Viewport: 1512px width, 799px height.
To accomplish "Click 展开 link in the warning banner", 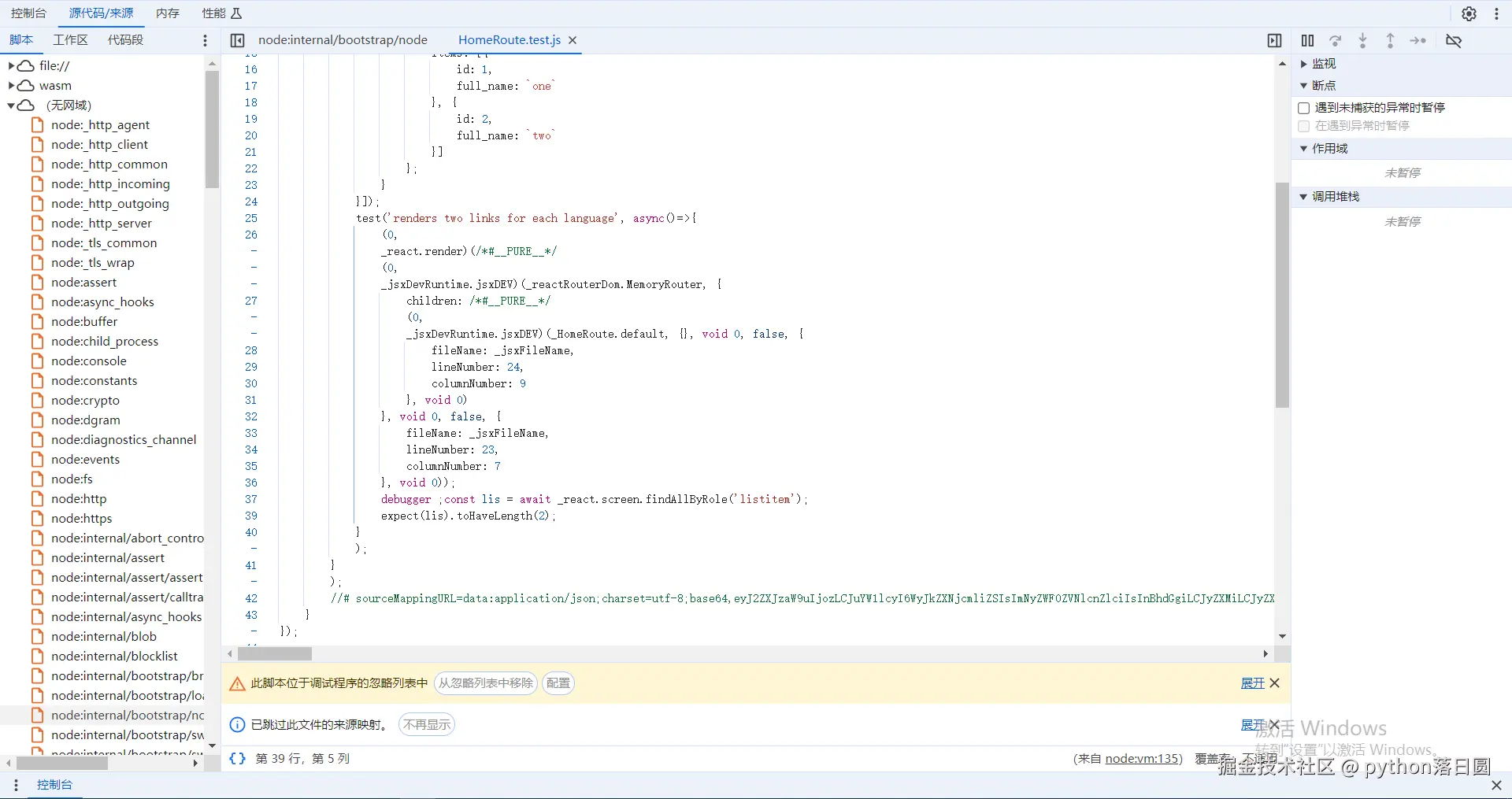I will coord(1252,683).
